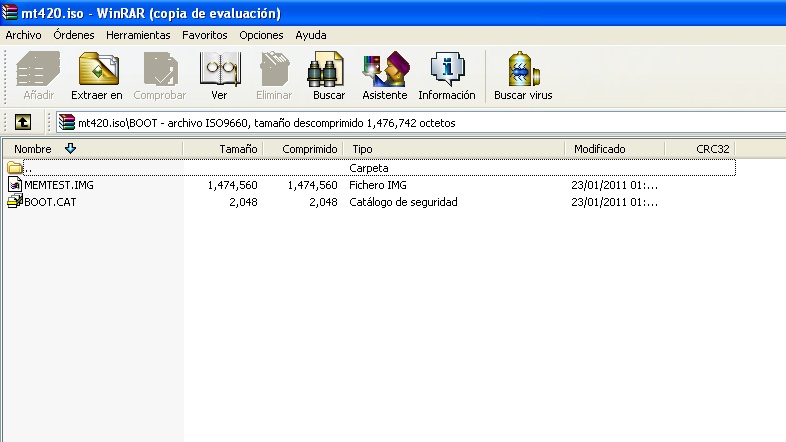The height and width of the screenshot is (442, 786).
Task: Click the 2,048 Tamaño value
Action: click(243, 202)
